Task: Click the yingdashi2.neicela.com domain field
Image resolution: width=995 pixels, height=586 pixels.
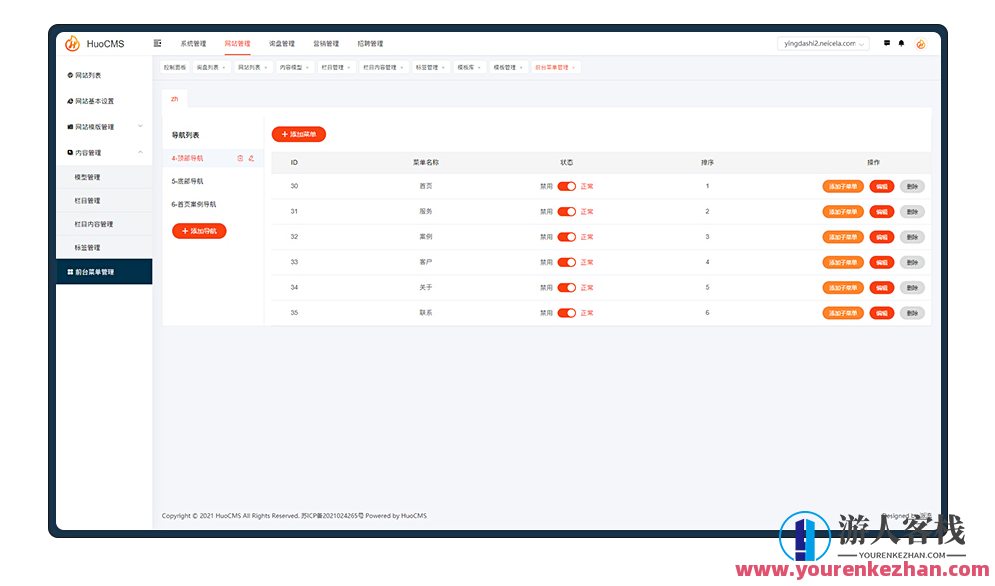Action: (825, 43)
